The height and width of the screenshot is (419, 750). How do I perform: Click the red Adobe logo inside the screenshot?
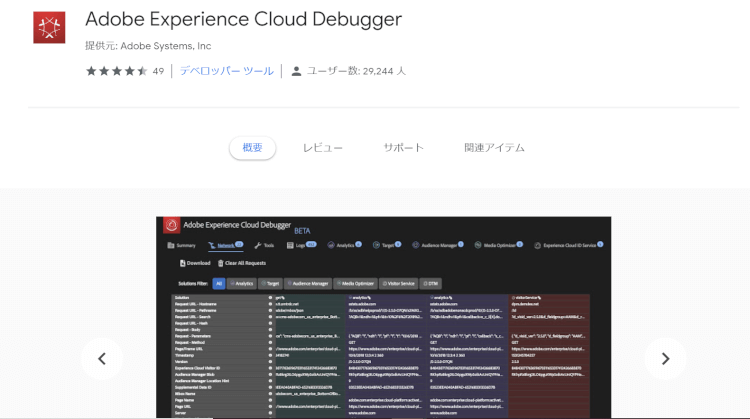170,225
